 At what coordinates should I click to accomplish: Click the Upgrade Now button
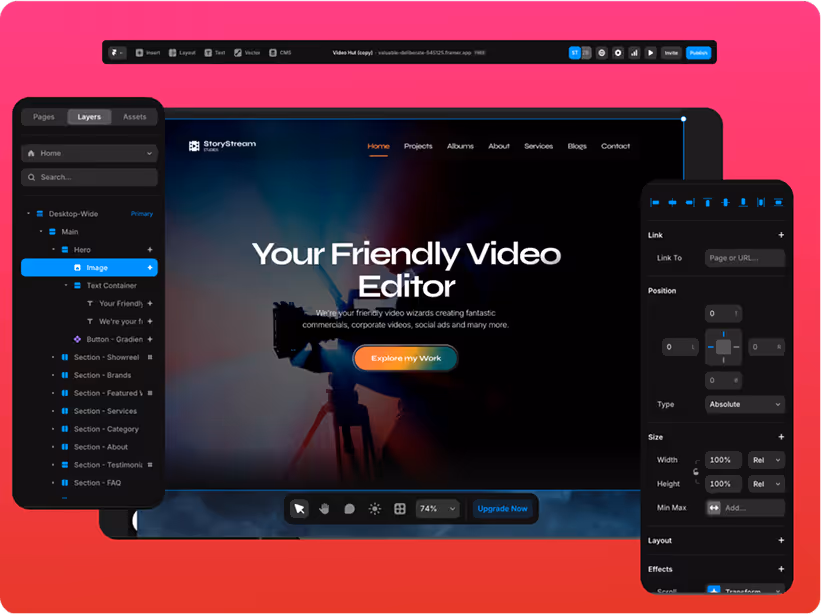click(x=502, y=509)
